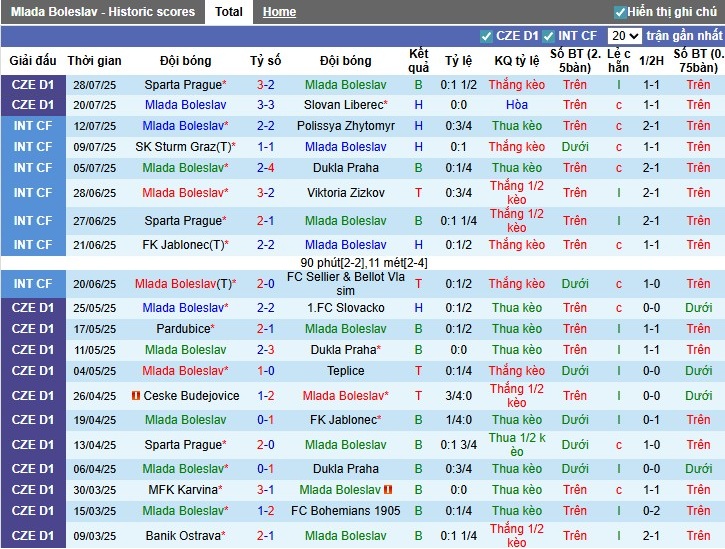Select the Tỷ số column header
This screenshot has width=725, height=549.
265,61
